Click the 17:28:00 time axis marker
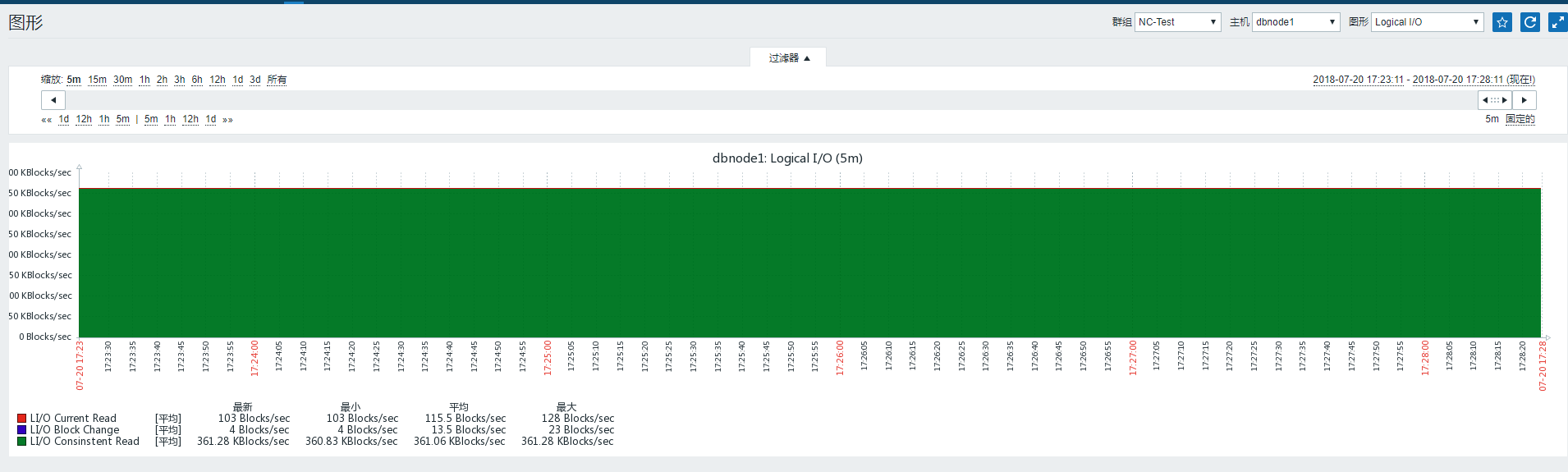The width and height of the screenshot is (1568, 472). coord(1425,359)
